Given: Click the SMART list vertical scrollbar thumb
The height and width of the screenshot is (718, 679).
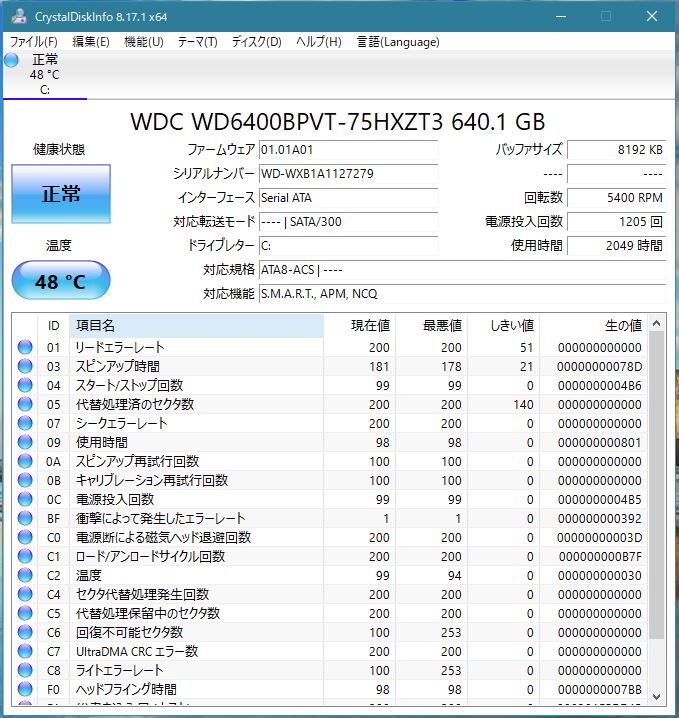Looking at the screenshot, I should point(657,485).
